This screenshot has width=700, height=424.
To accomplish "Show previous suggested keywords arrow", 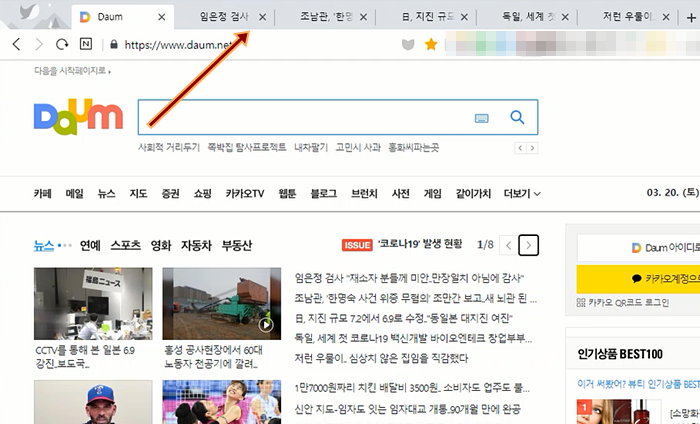I will click(x=521, y=148).
